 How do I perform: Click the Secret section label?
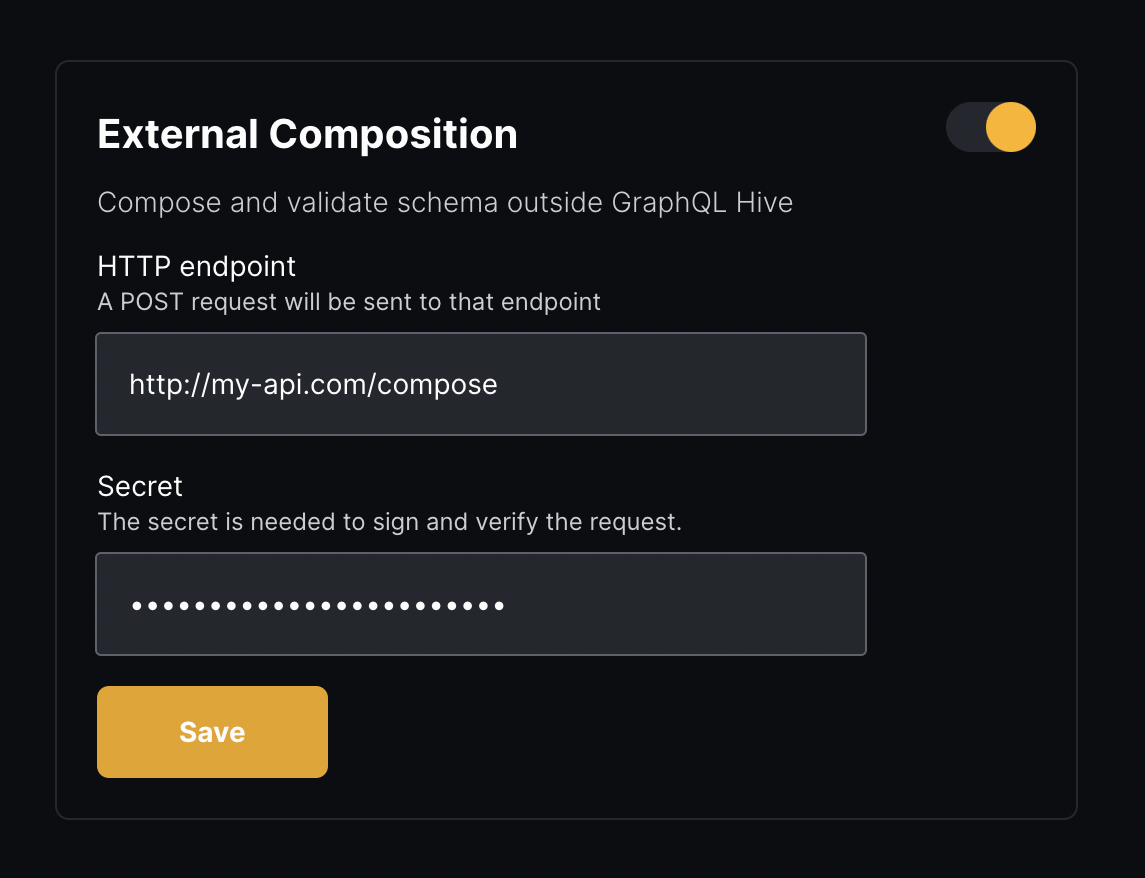point(139,487)
